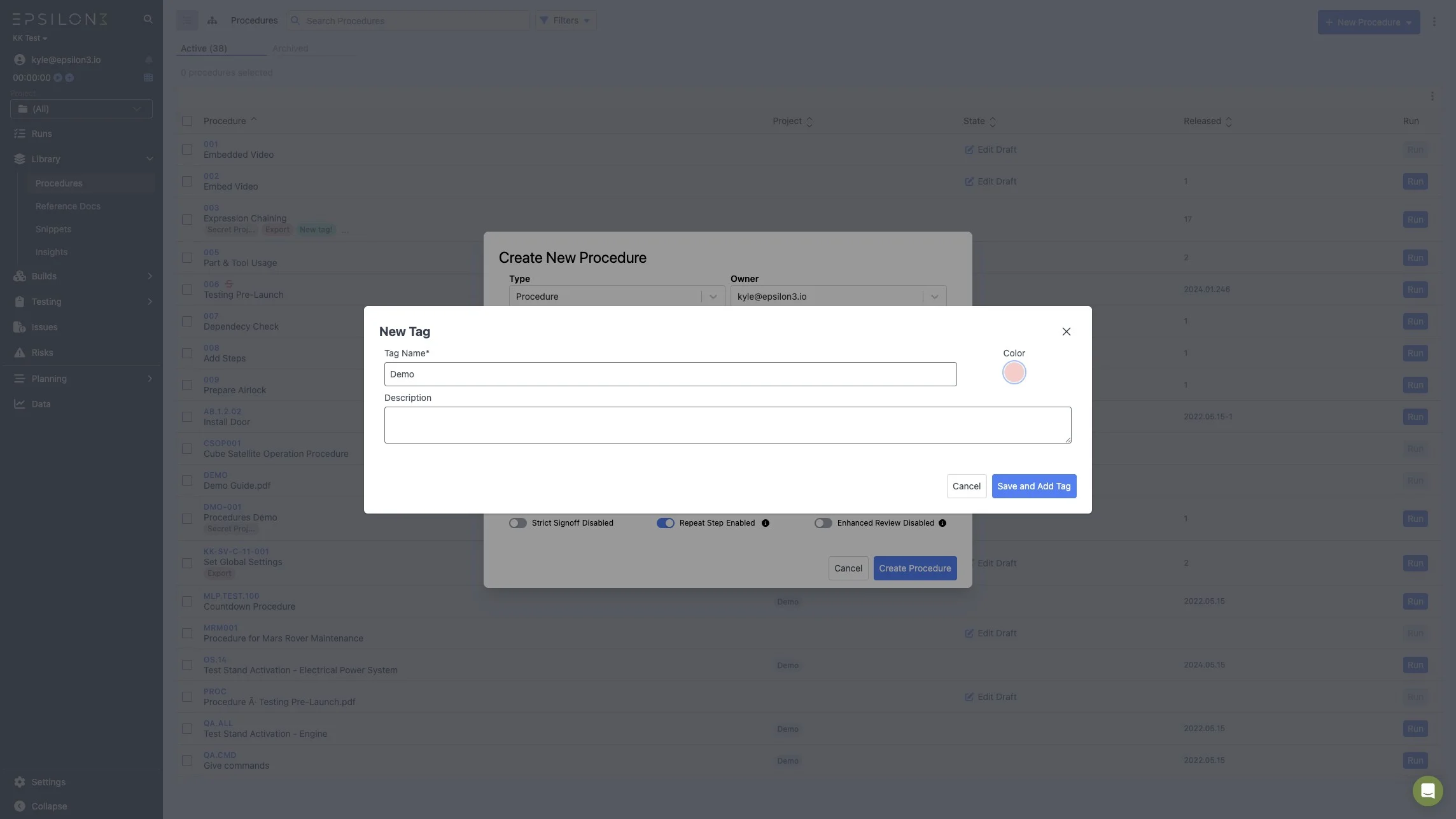
Task: Click New Procedure button
Action: click(1368, 22)
